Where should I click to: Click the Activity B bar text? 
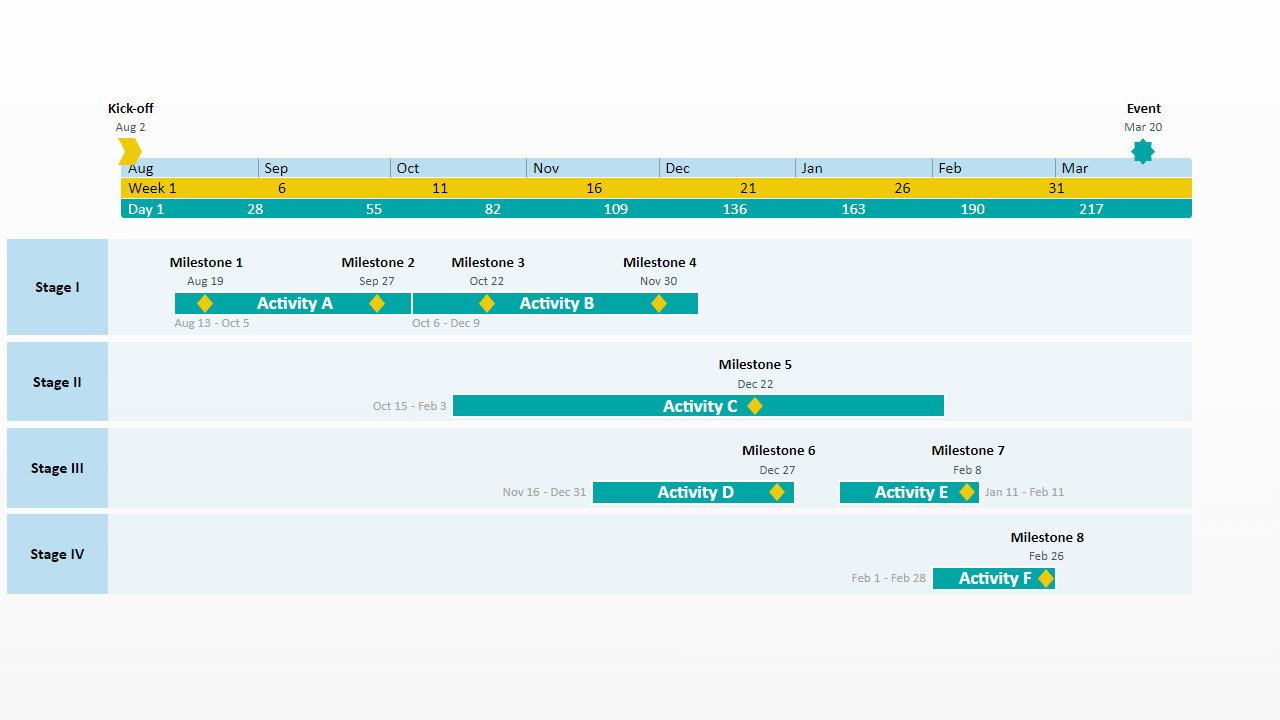click(x=556, y=304)
